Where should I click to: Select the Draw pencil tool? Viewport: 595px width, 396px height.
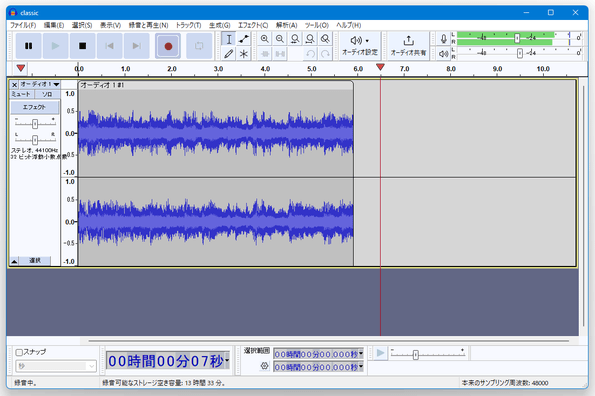point(229,53)
